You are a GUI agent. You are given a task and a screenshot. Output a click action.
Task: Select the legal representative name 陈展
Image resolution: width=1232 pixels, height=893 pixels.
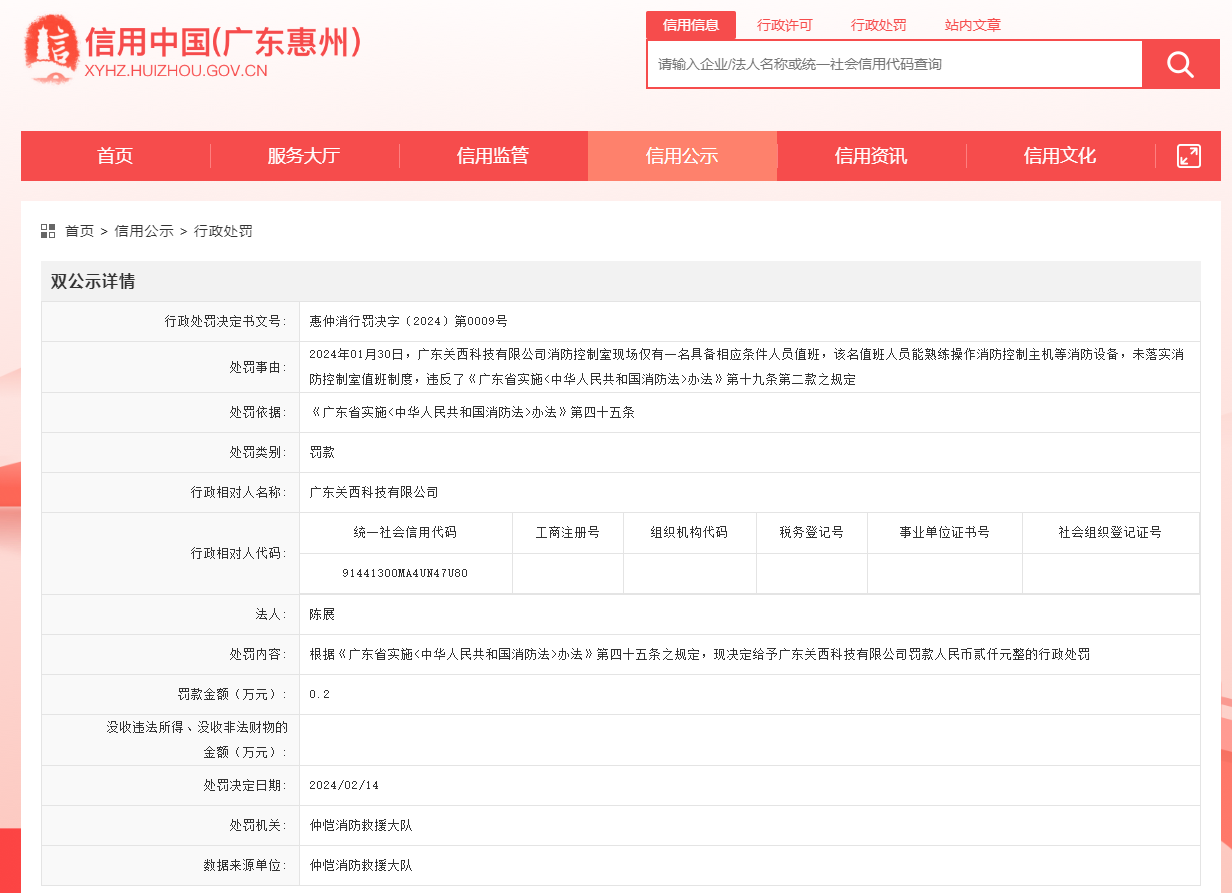322,614
